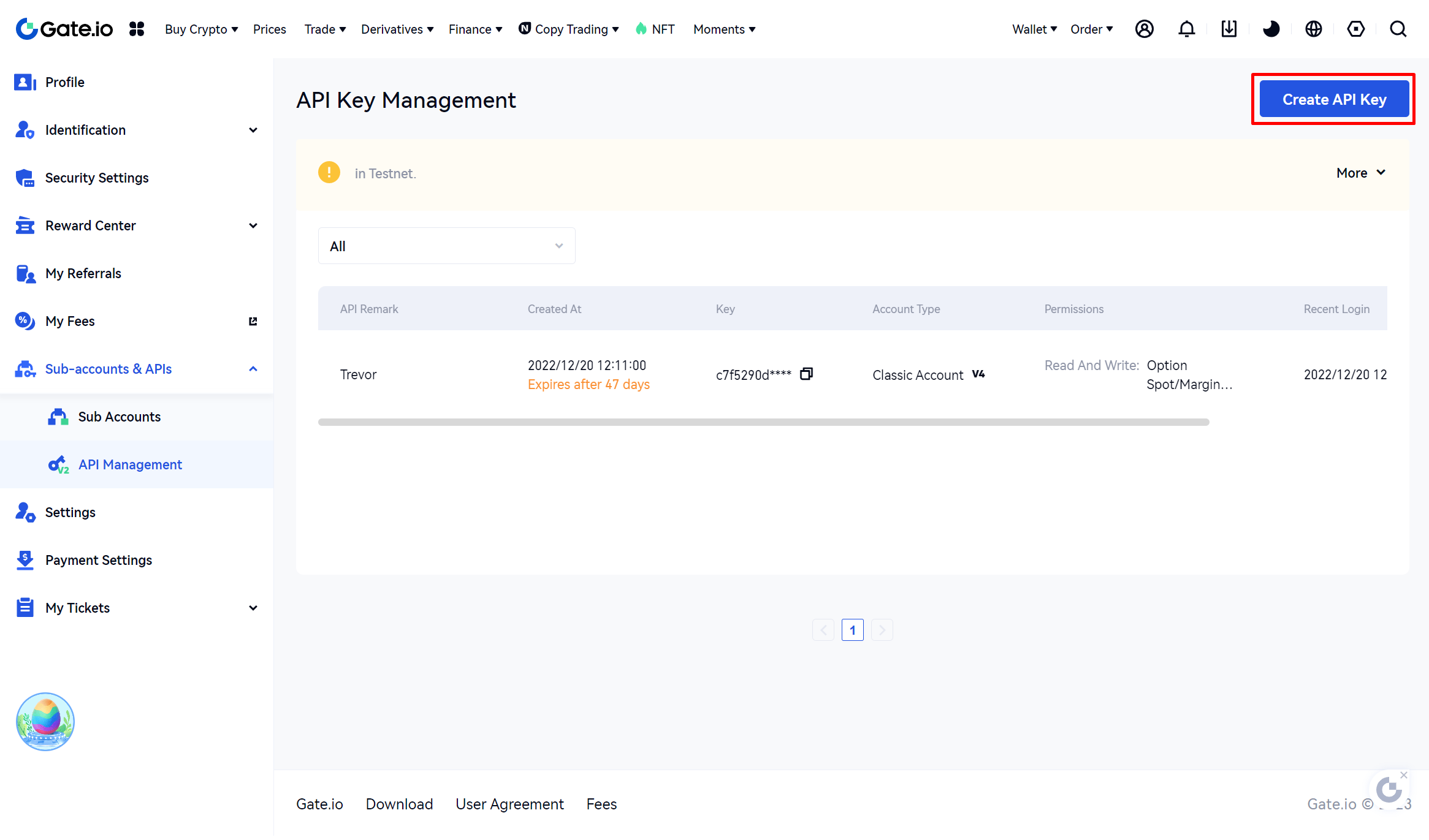Open Sub Accounts page
The height and width of the screenshot is (840, 1429).
tap(120, 417)
